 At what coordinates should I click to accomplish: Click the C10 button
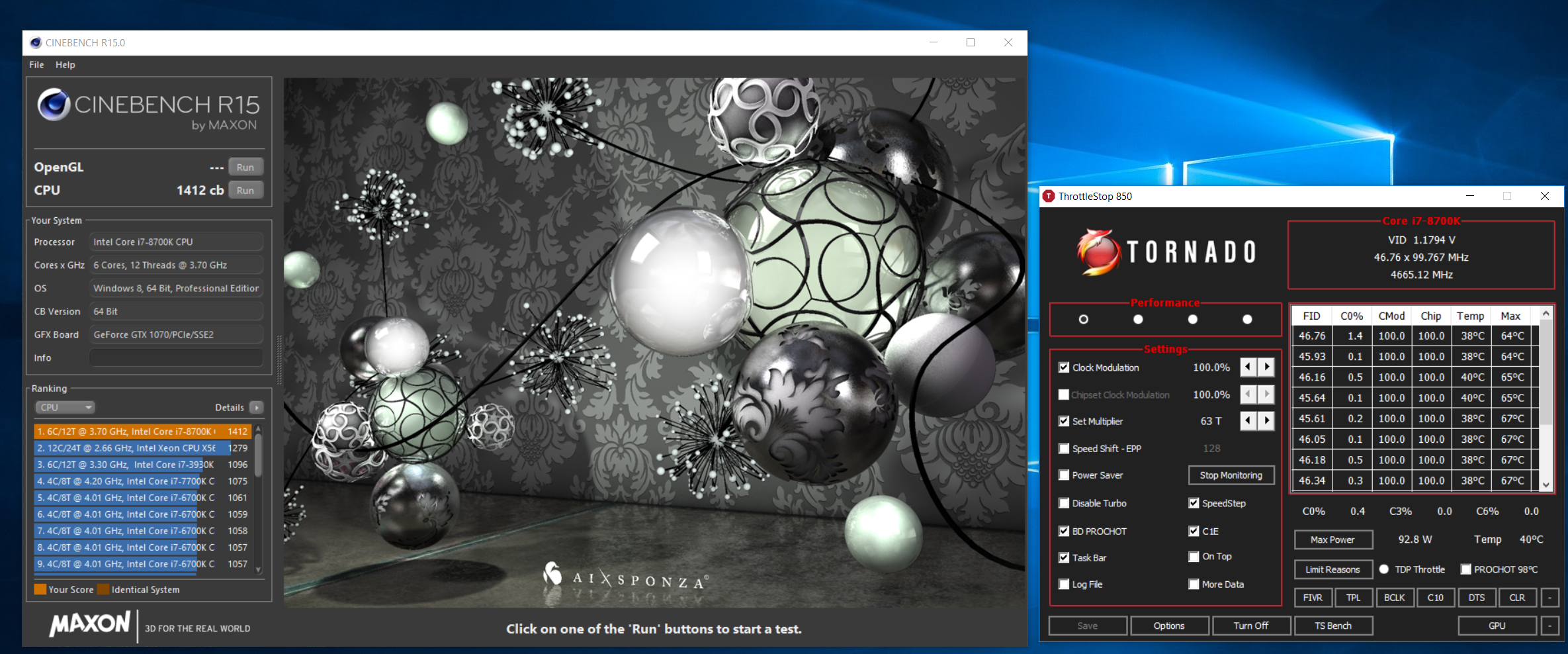[1436, 598]
